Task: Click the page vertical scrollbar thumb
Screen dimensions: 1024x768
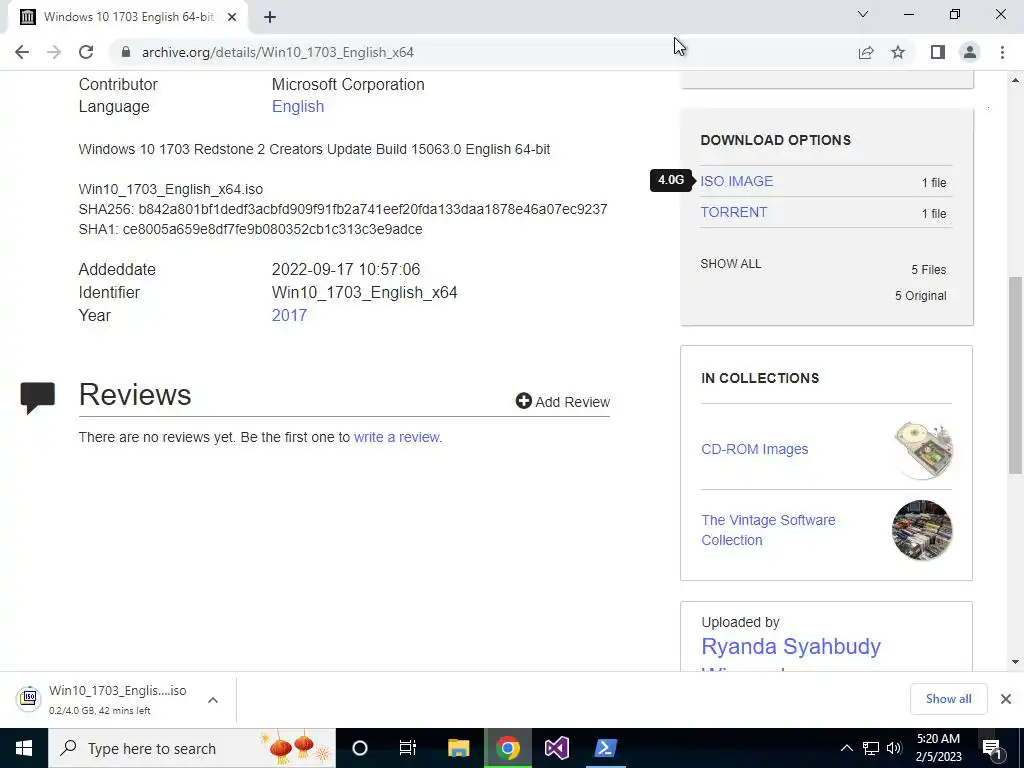Action: click(x=1015, y=376)
